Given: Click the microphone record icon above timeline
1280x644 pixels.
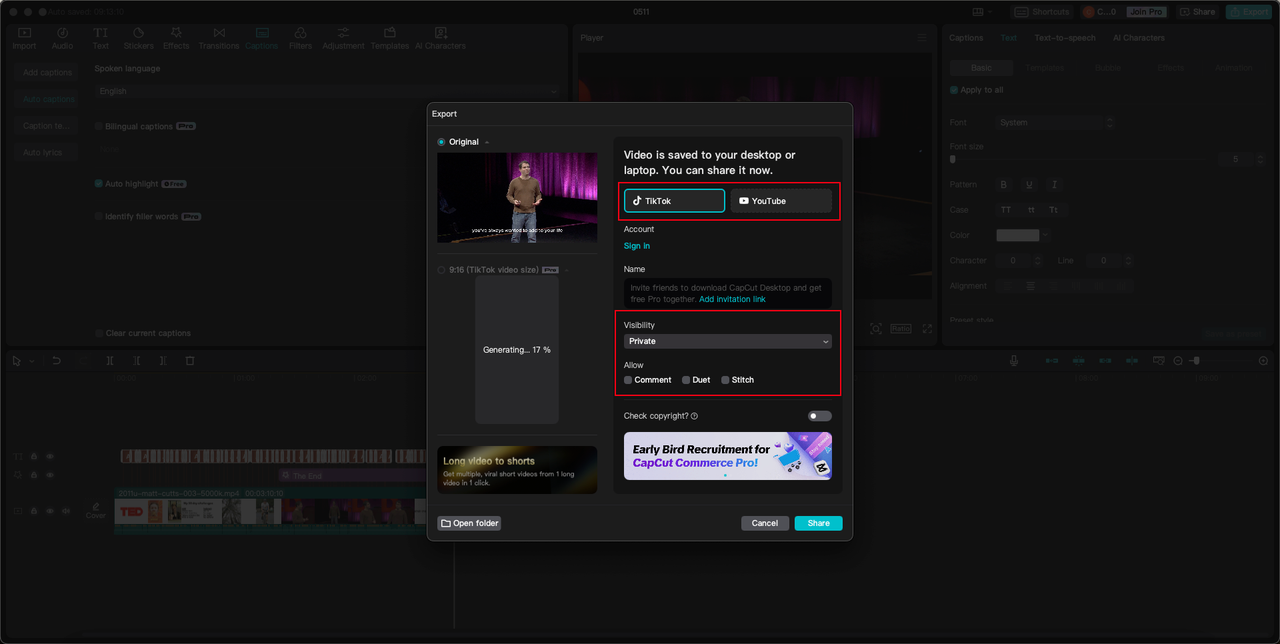Looking at the screenshot, I should point(1014,361).
